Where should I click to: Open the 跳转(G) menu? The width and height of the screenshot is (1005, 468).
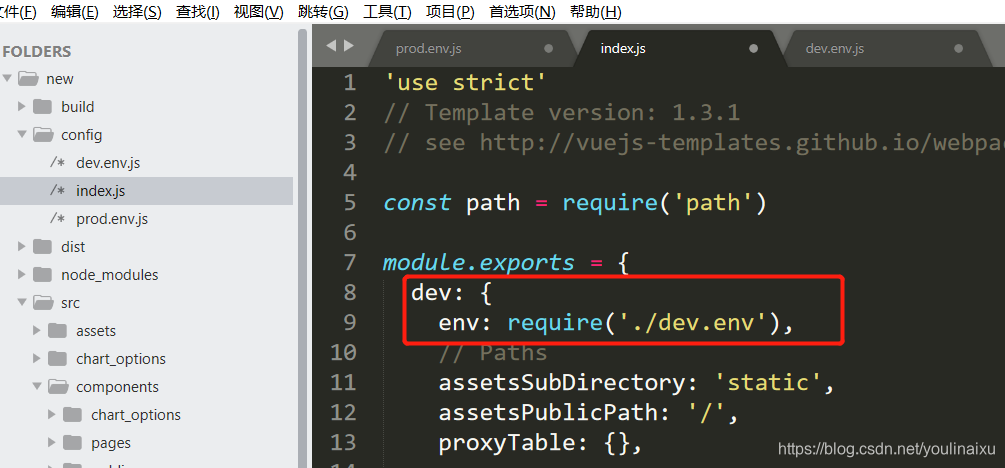324,12
